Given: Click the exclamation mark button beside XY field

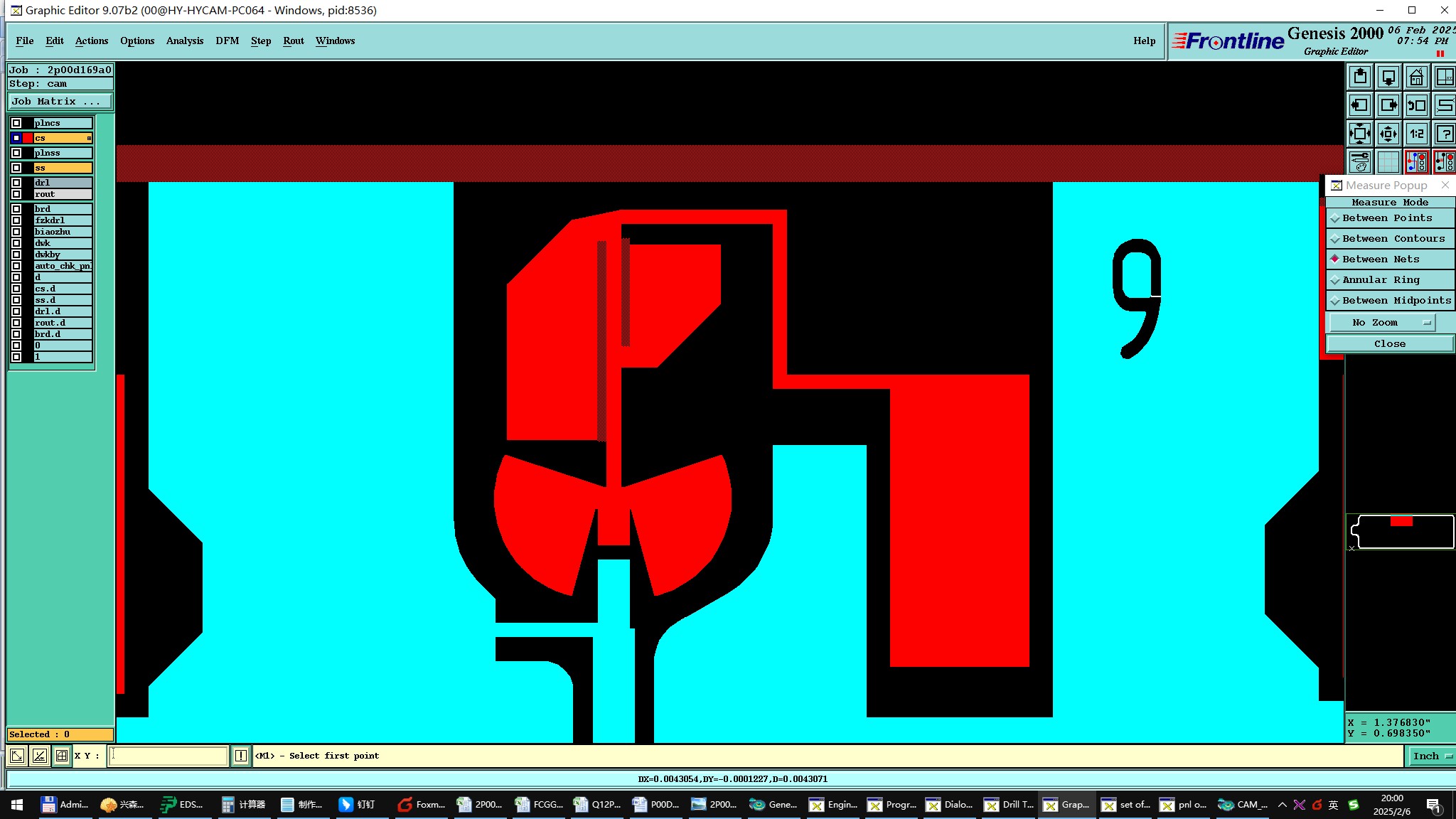Looking at the screenshot, I should coord(241,756).
